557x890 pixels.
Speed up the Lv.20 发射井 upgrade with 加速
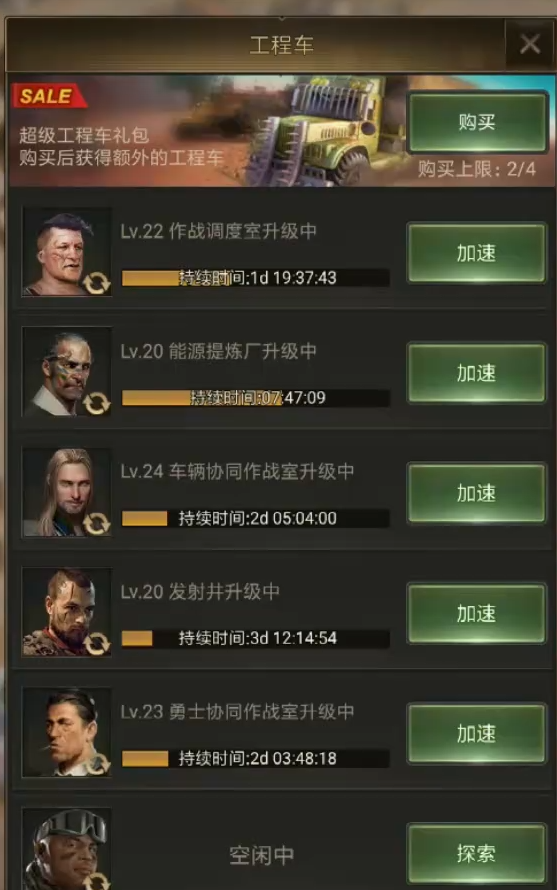[476, 614]
